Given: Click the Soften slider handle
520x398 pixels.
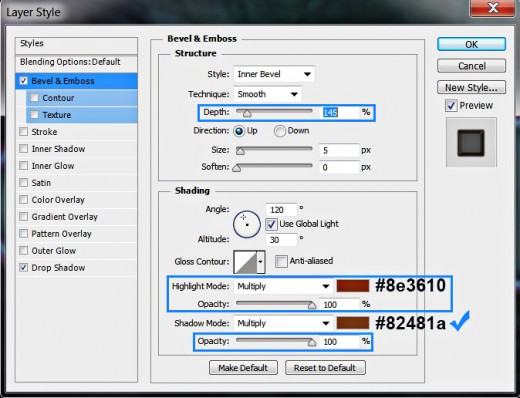Looking at the screenshot, I should pyautogui.click(x=237, y=168).
